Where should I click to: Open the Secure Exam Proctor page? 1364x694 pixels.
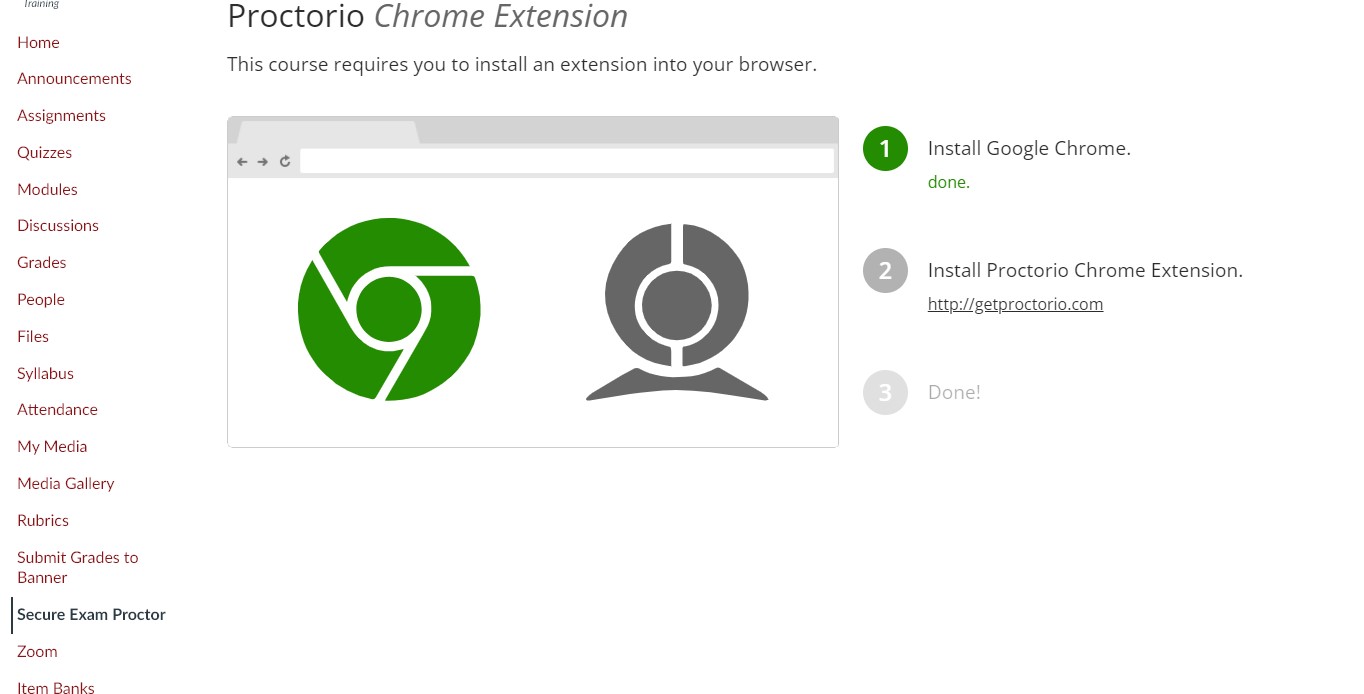[x=91, y=614]
